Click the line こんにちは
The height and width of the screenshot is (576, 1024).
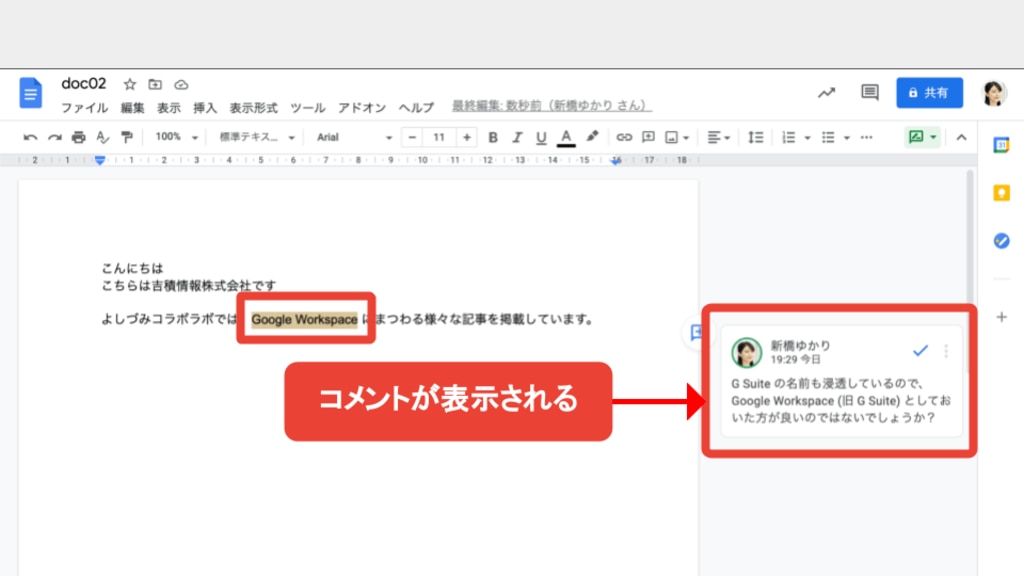[132, 268]
